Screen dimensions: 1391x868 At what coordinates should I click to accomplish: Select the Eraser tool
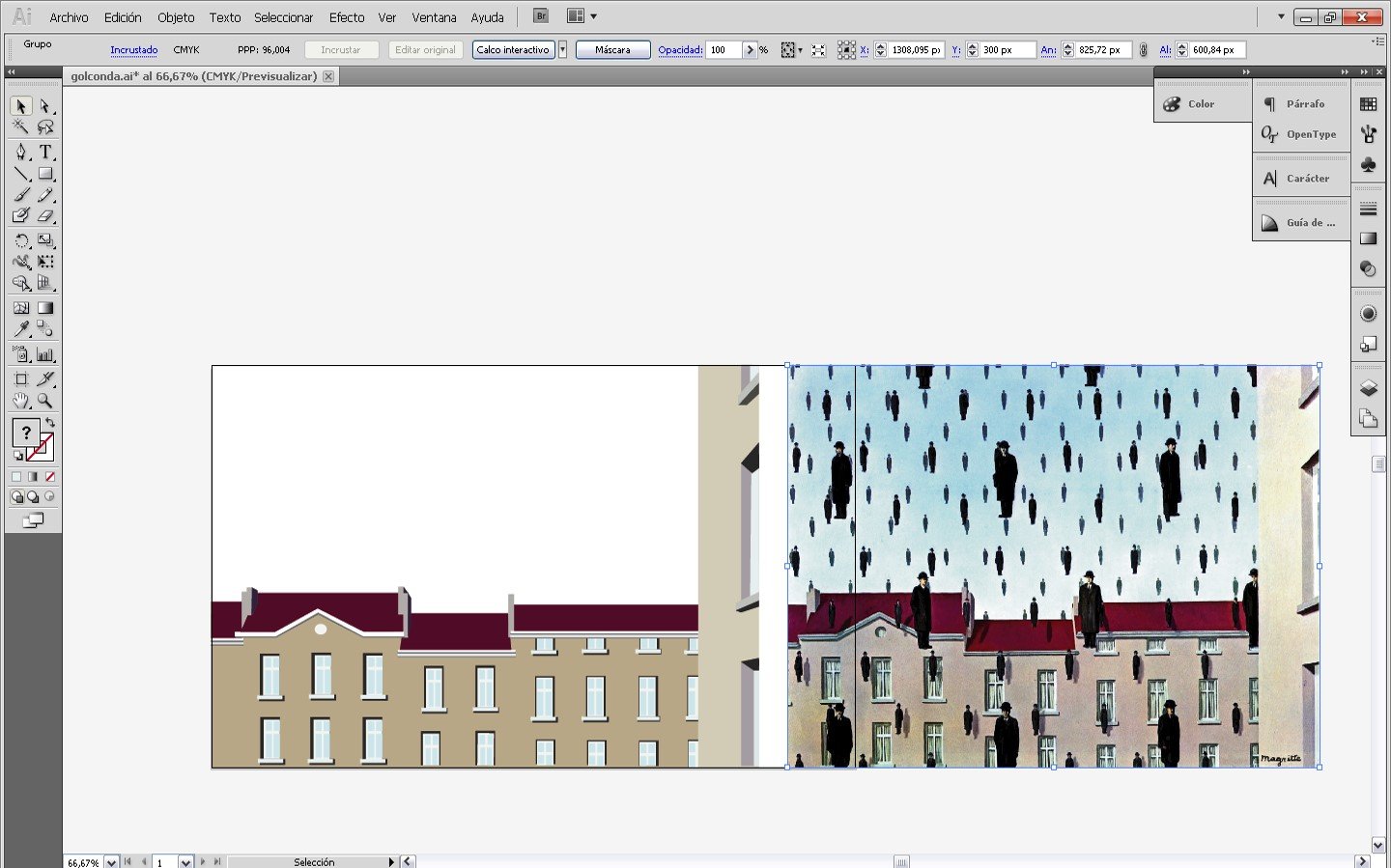pos(45,216)
